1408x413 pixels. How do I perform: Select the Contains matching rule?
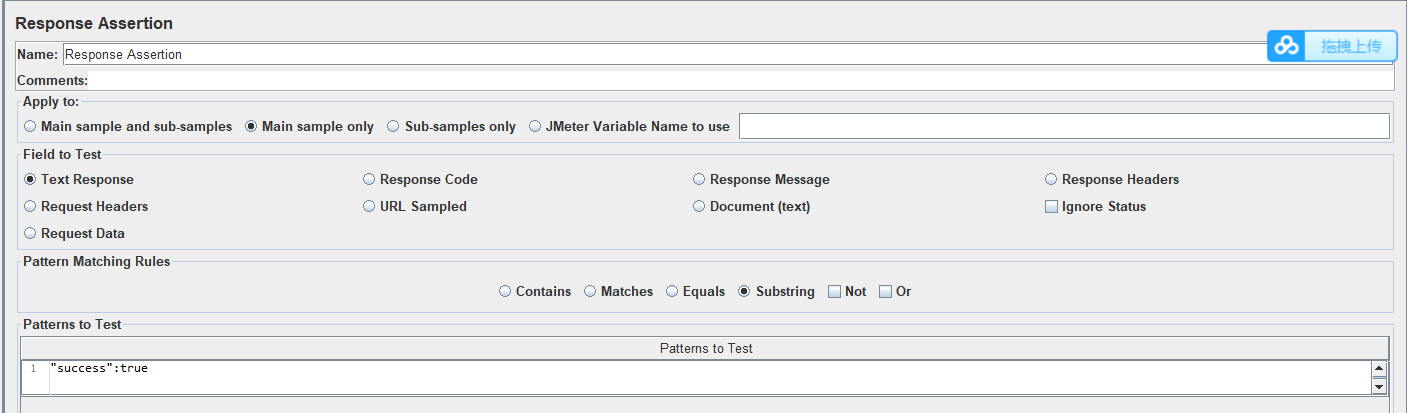point(505,292)
